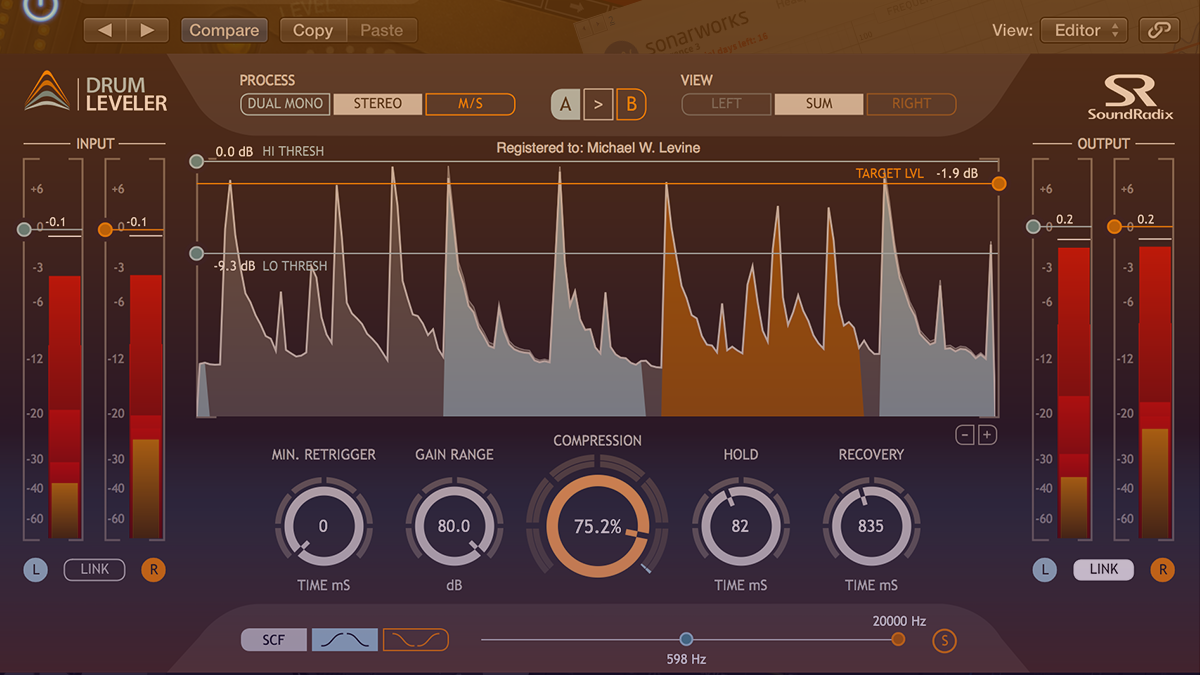Click the power button icon at top-left
This screenshot has height=675, width=1200.
click(38, 10)
